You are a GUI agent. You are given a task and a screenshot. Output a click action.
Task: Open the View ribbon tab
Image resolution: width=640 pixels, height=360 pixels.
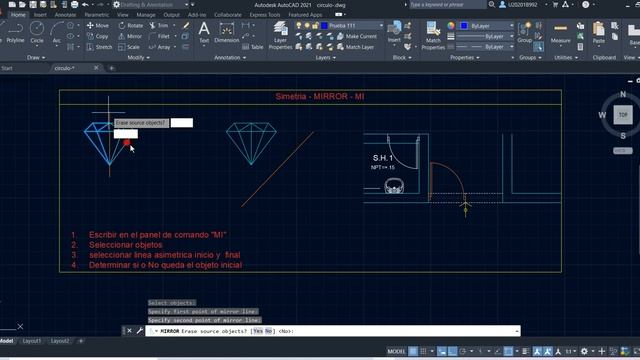pyautogui.click(x=122, y=15)
